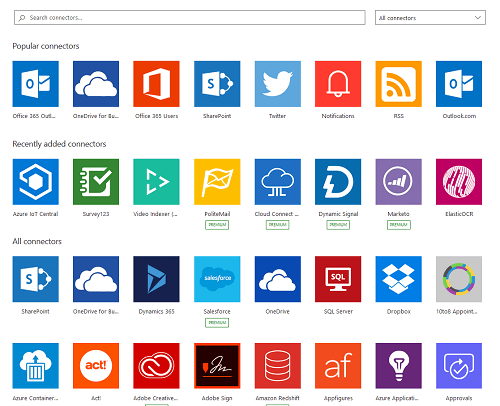Open the Marketo connector

click(399, 182)
